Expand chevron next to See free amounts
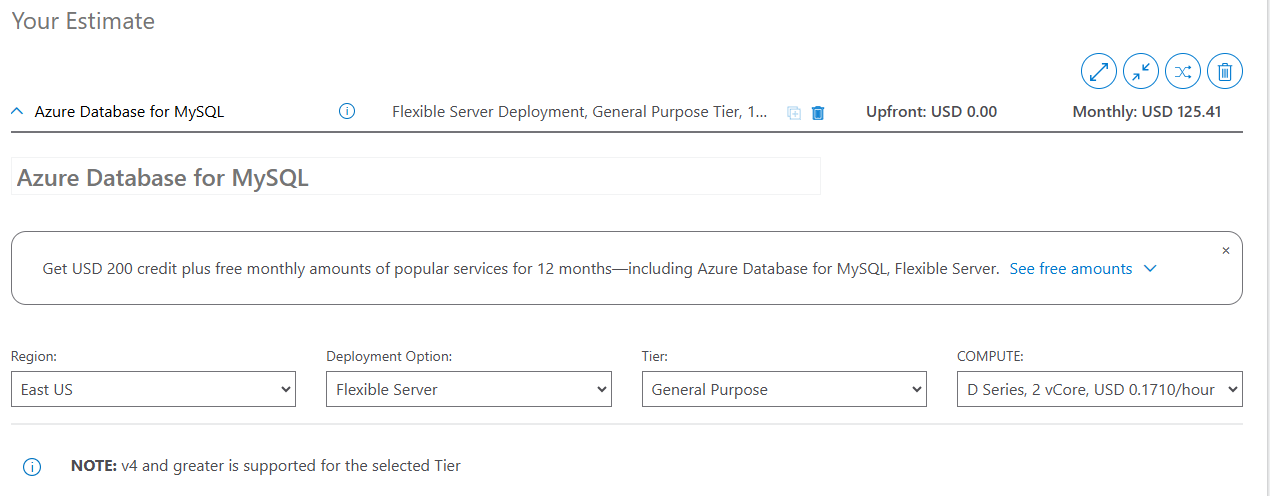 tap(1150, 269)
